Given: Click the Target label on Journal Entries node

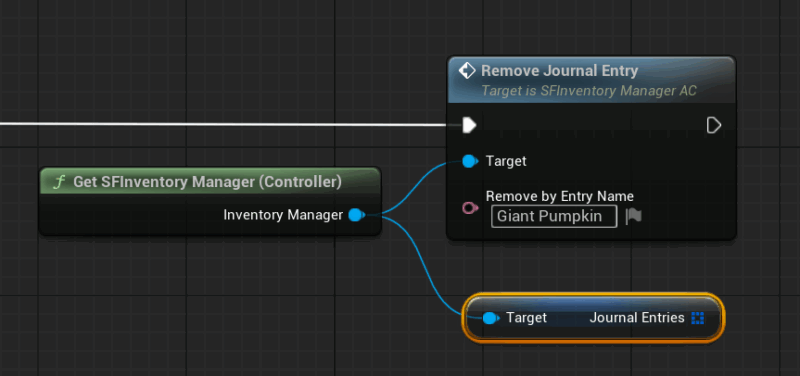Looking at the screenshot, I should 527,318.
